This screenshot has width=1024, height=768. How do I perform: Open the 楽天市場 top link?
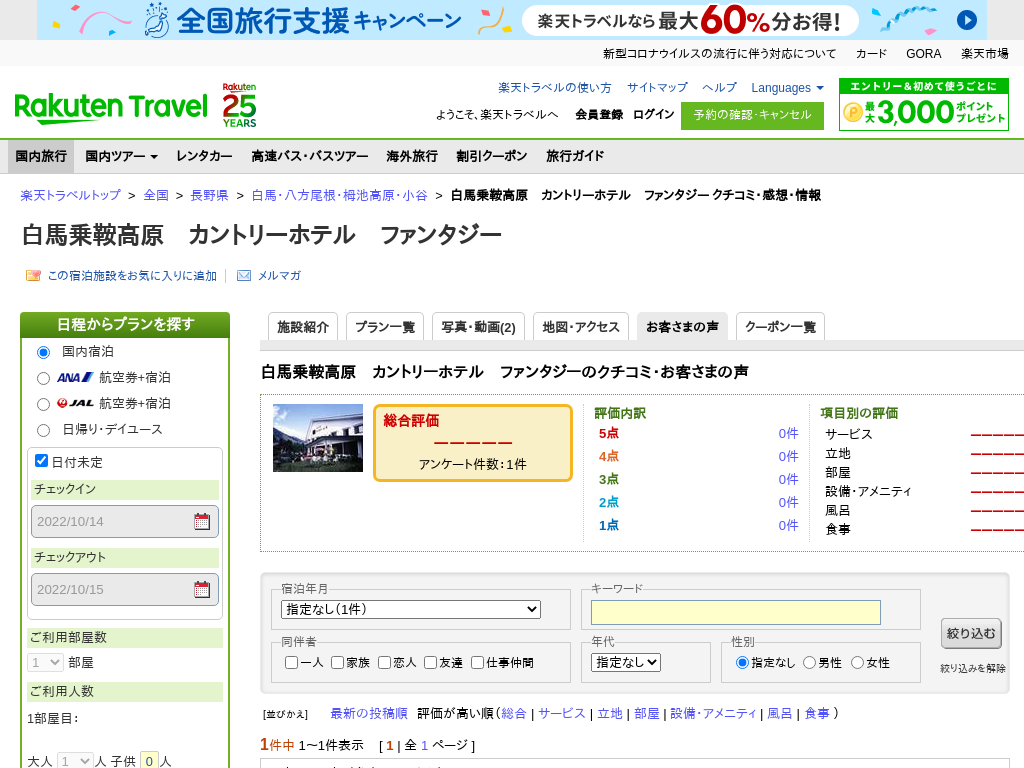tap(984, 54)
